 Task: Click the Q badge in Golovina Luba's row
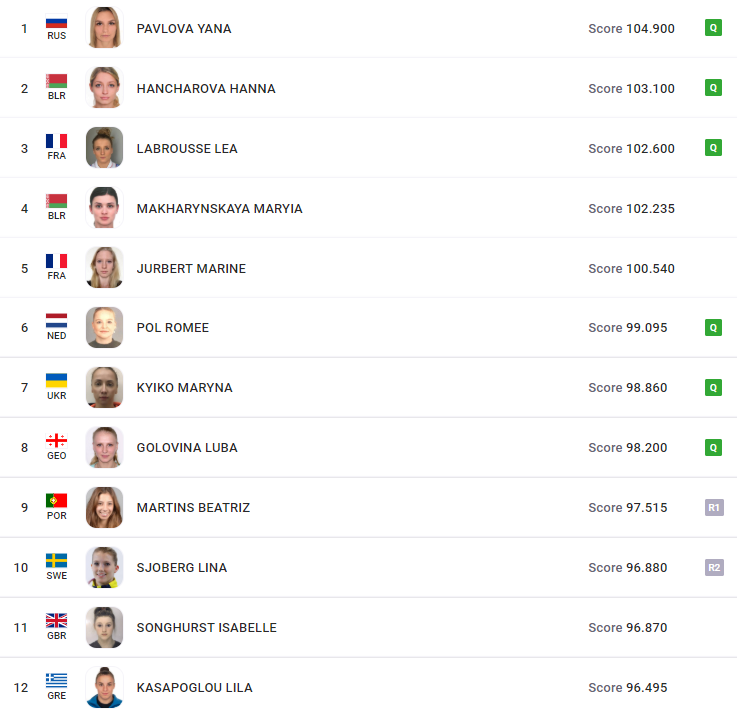click(713, 448)
